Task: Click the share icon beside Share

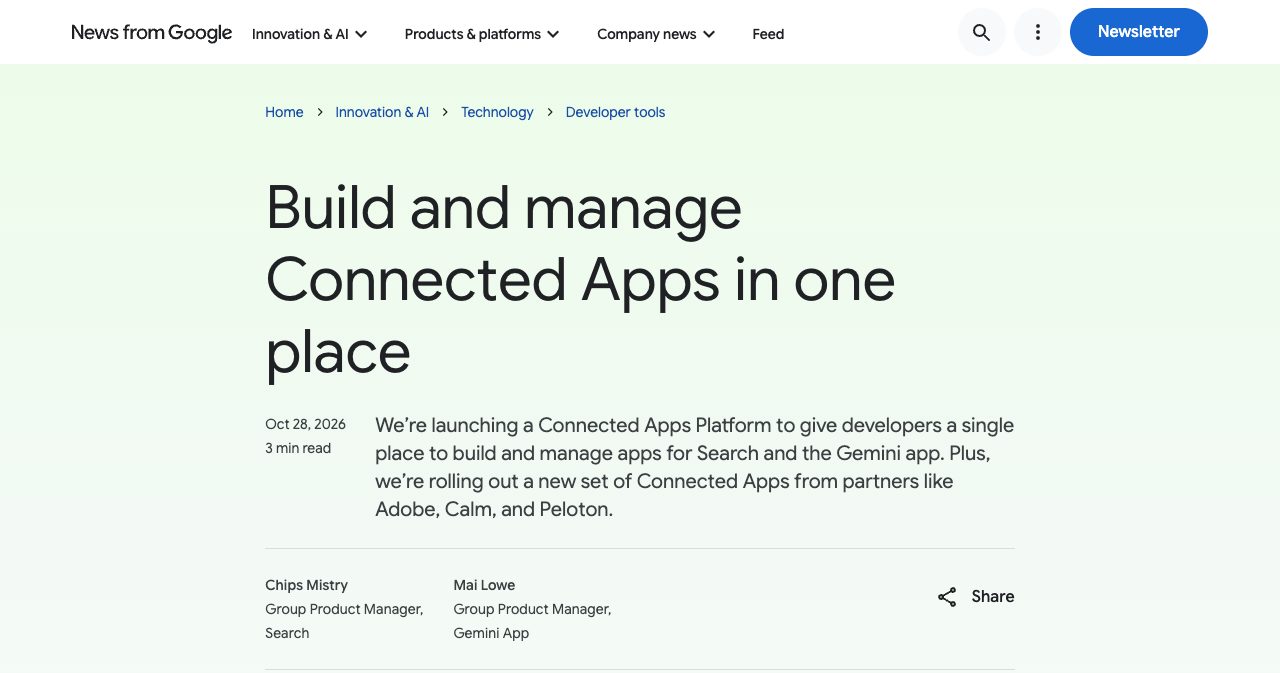Action: 947,597
